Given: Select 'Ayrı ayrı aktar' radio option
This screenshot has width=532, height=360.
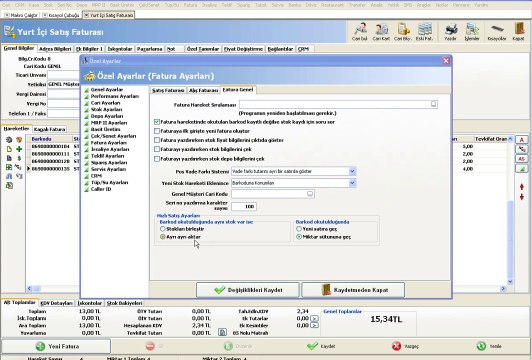Looking at the screenshot, I should point(163,237).
